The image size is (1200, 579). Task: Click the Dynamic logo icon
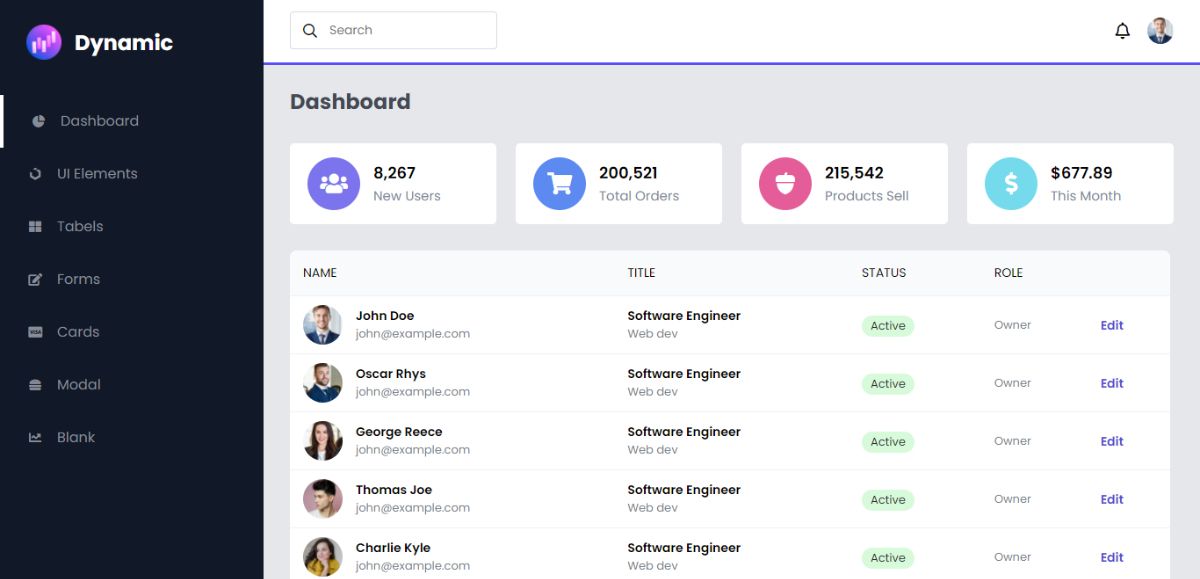click(44, 42)
